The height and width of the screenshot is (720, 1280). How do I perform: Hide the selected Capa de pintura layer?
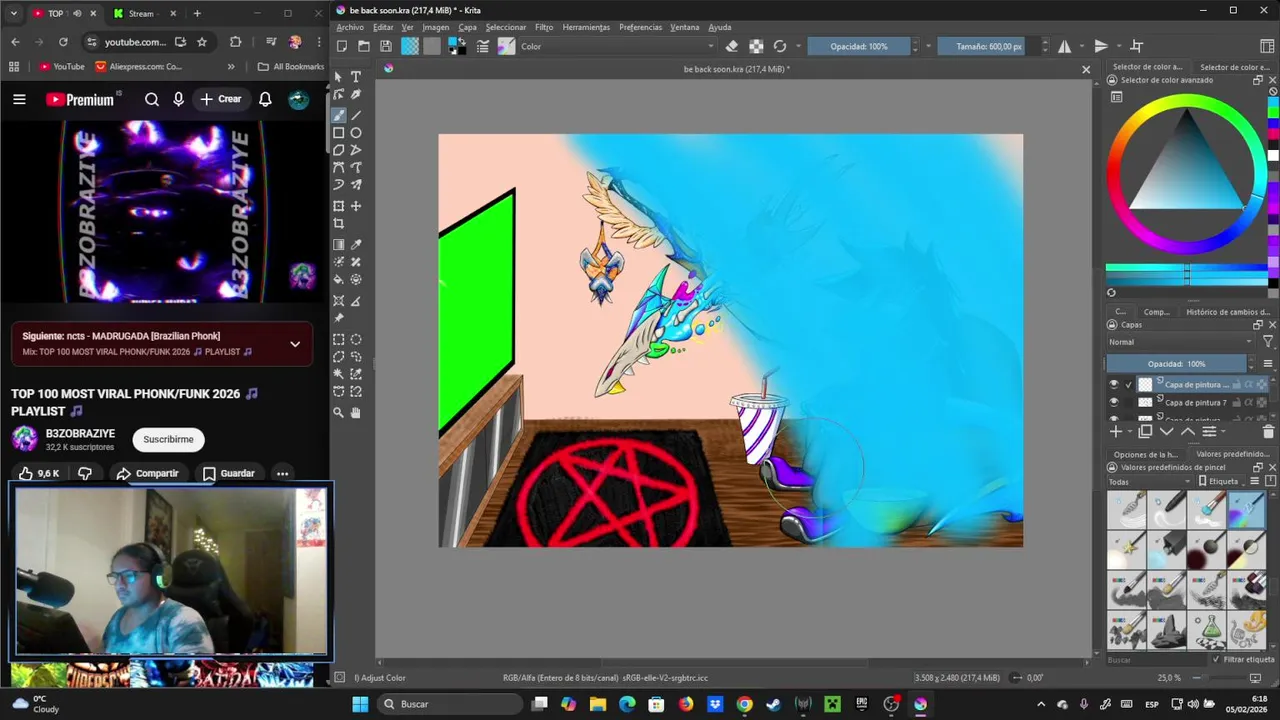(1114, 384)
